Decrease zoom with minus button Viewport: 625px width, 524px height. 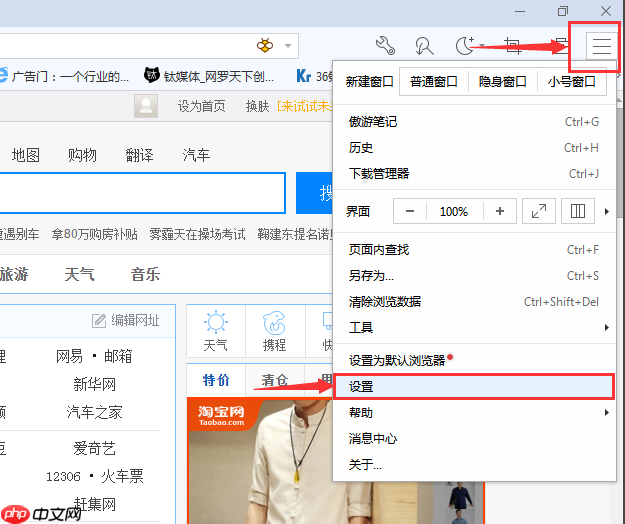(x=410, y=211)
